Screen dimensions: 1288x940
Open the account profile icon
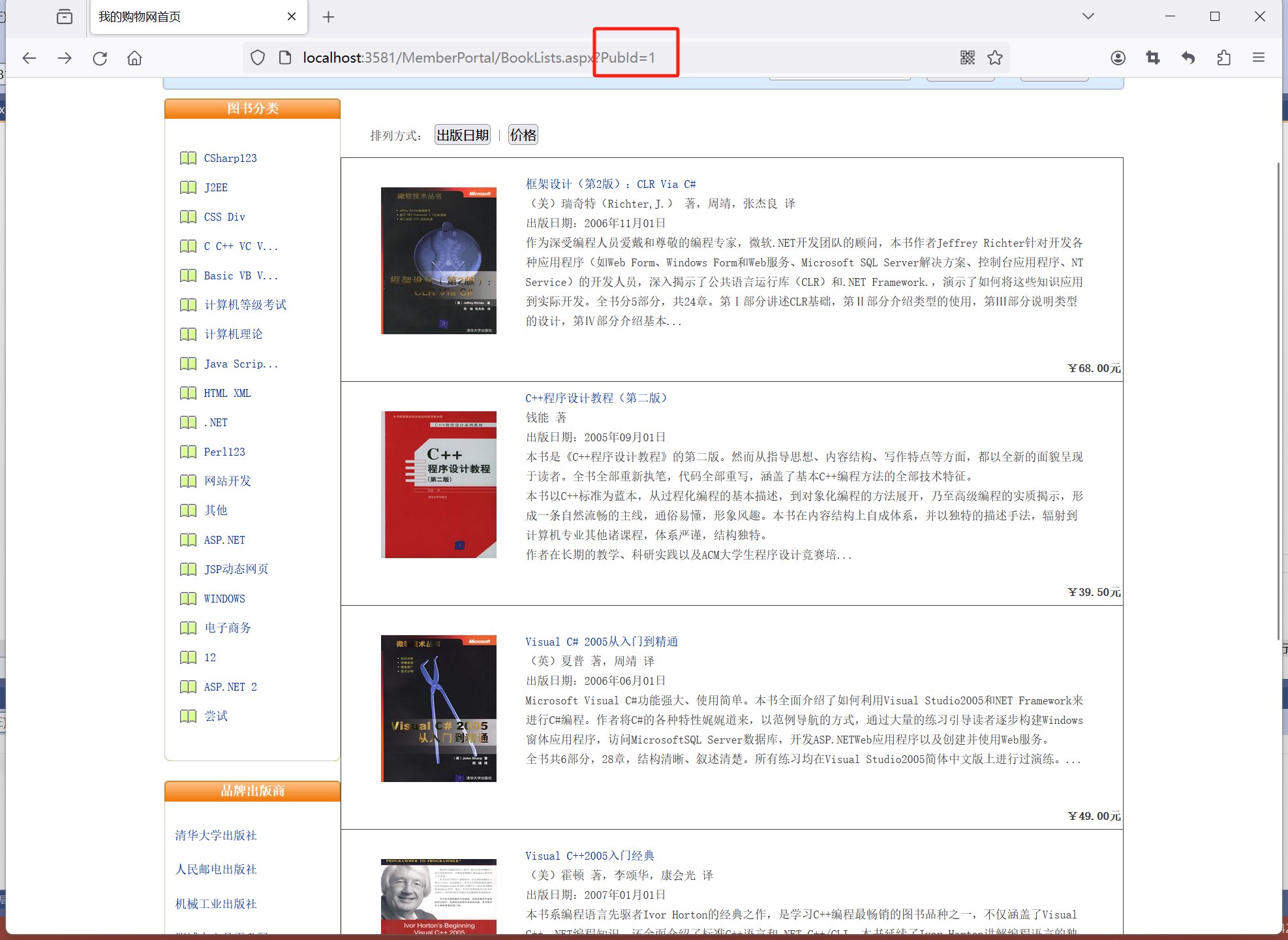(x=1118, y=57)
